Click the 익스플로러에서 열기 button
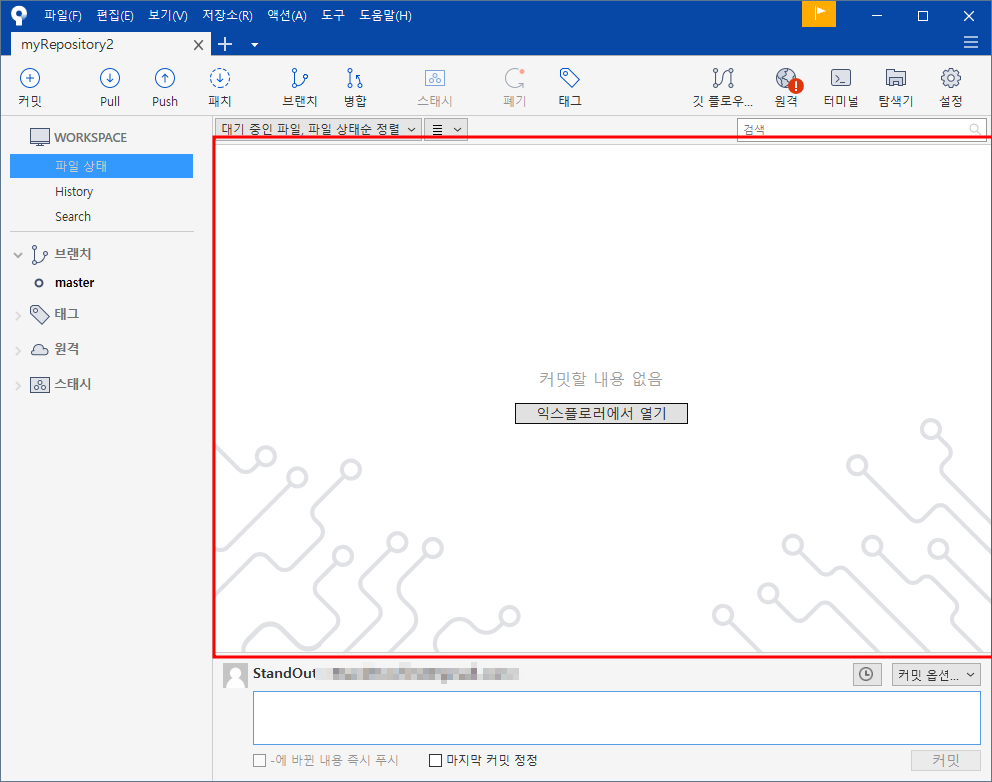This screenshot has height=782, width=992. pos(601,414)
